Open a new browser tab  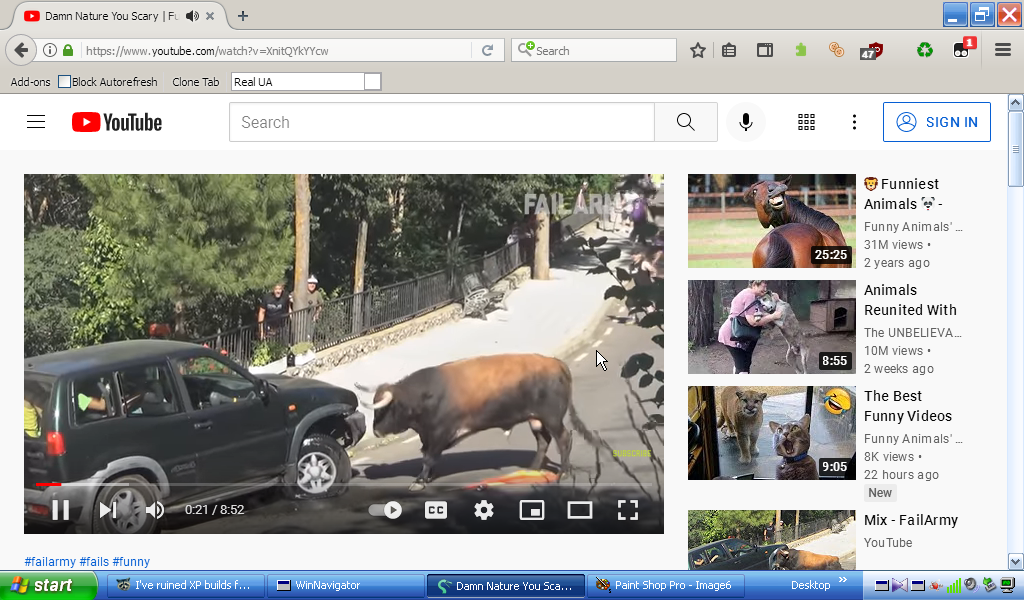[x=243, y=16]
